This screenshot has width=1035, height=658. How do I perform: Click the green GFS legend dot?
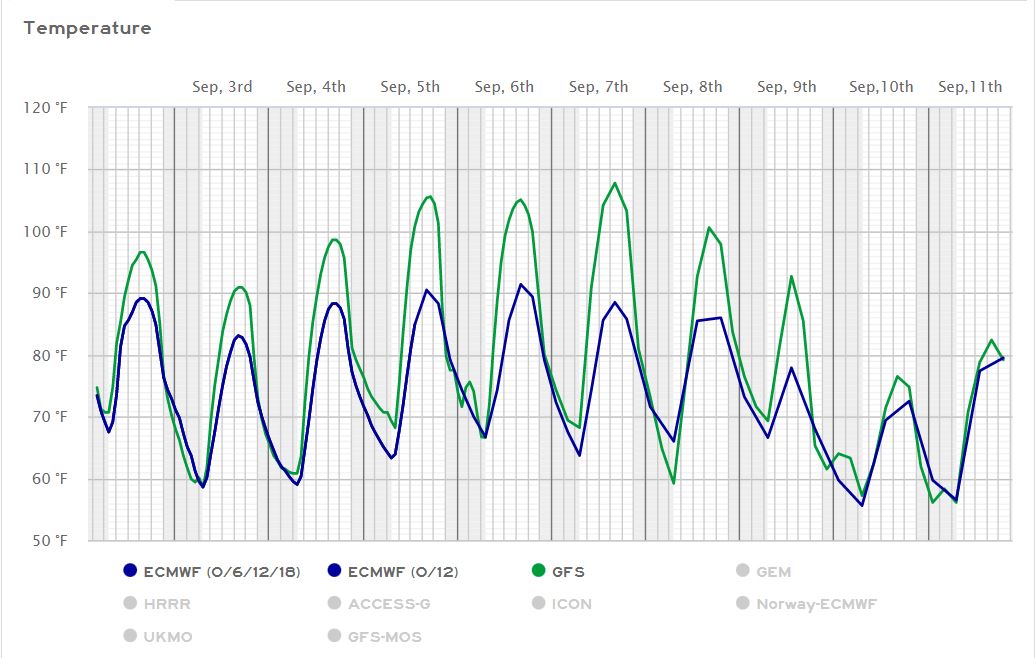[539, 571]
